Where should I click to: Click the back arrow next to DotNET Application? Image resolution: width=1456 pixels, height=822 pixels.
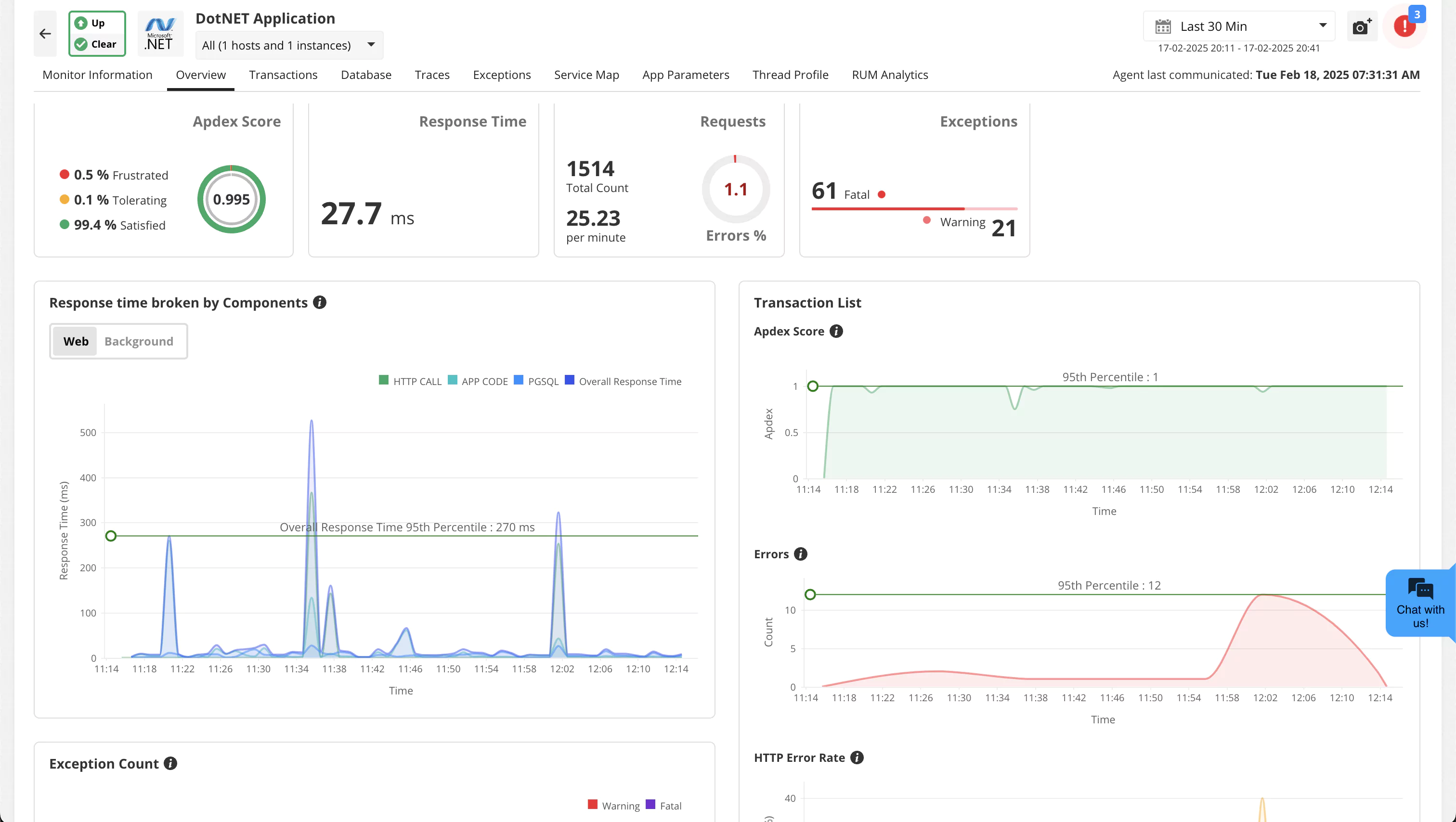[45, 33]
